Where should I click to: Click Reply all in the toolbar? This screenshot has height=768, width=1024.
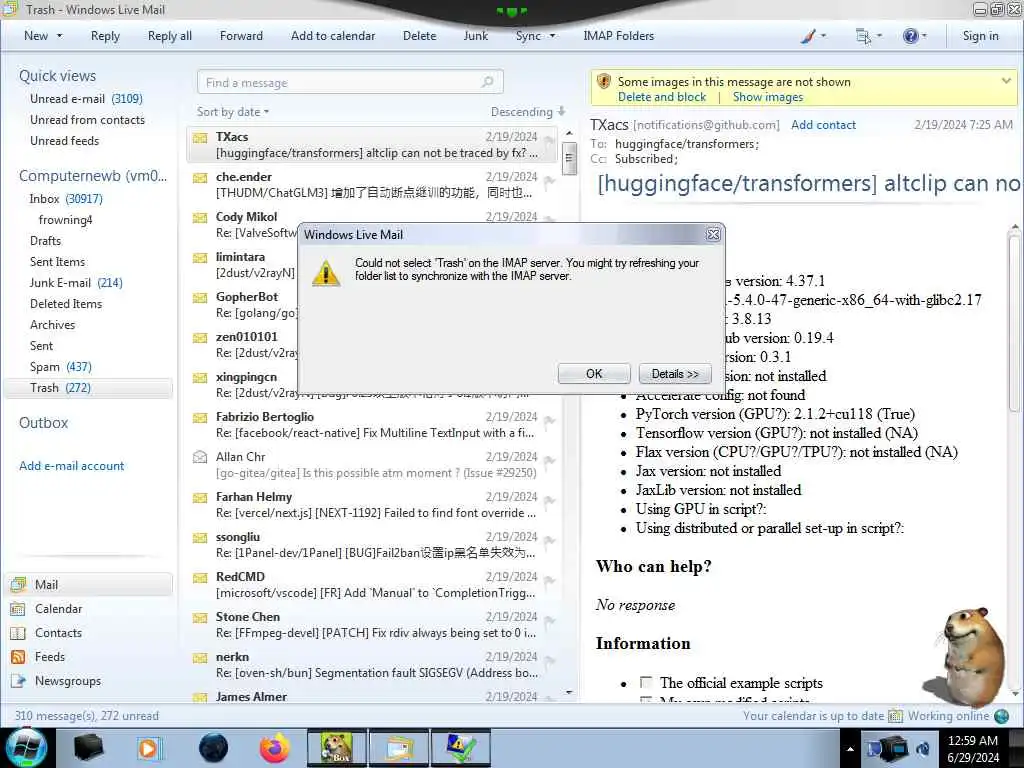pos(170,36)
